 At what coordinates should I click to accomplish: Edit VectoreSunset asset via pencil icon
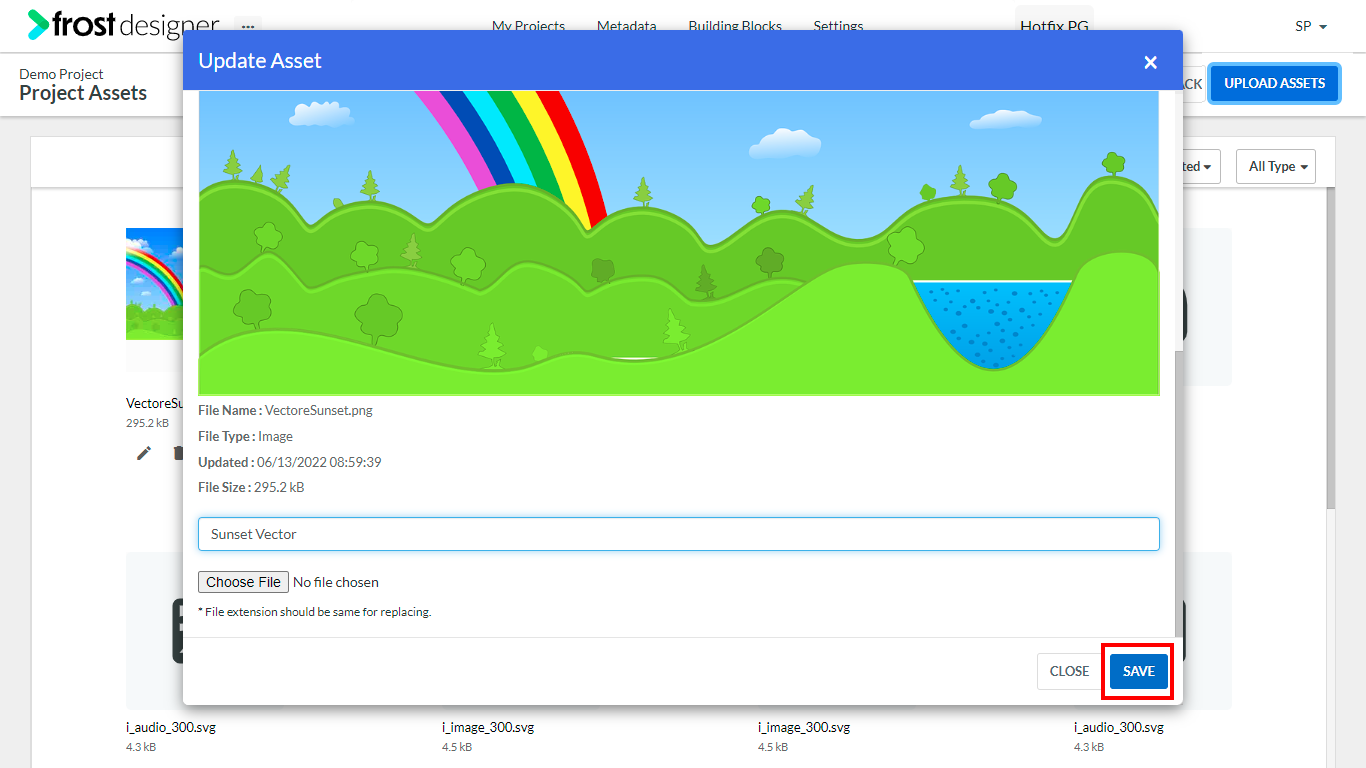(x=144, y=453)
